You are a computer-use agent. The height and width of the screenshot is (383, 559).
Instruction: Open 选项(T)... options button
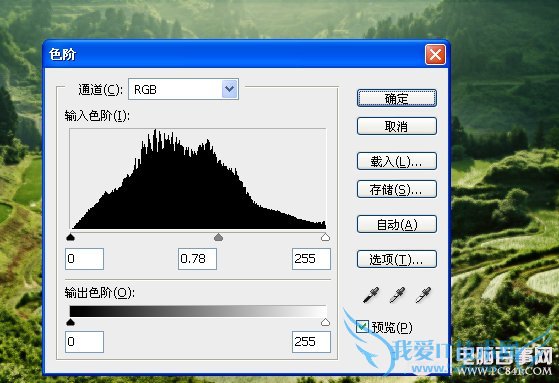[396, 259]
